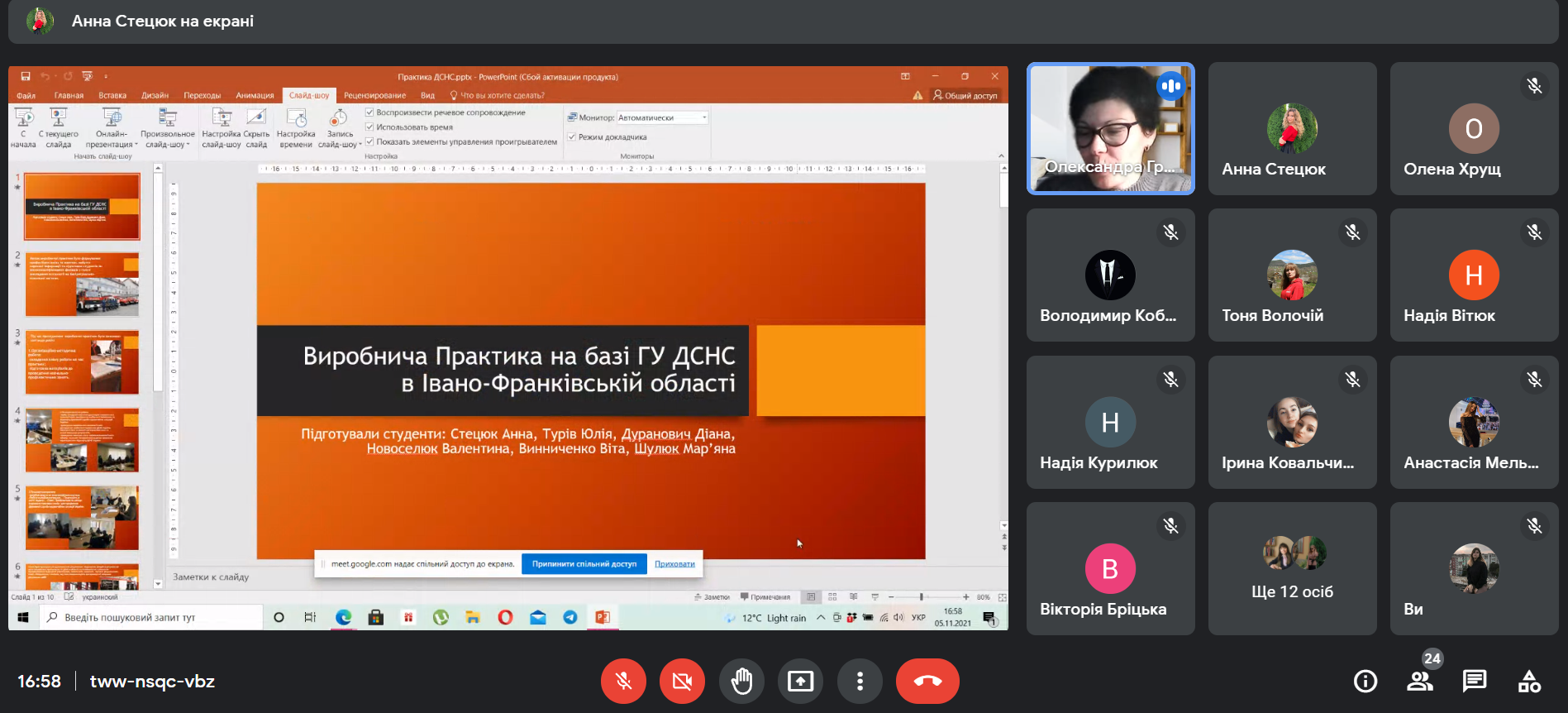Click the 'Приховати' link
This screenshot has height=713, width=1568.
pyautogui.click(x=674, y=564)
